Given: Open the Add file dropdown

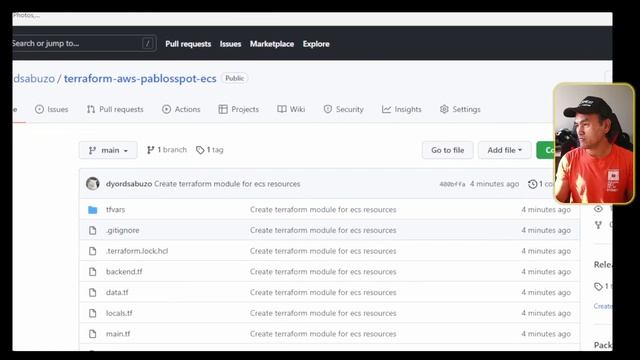Looking at the screenshot, I should point(504,150).
